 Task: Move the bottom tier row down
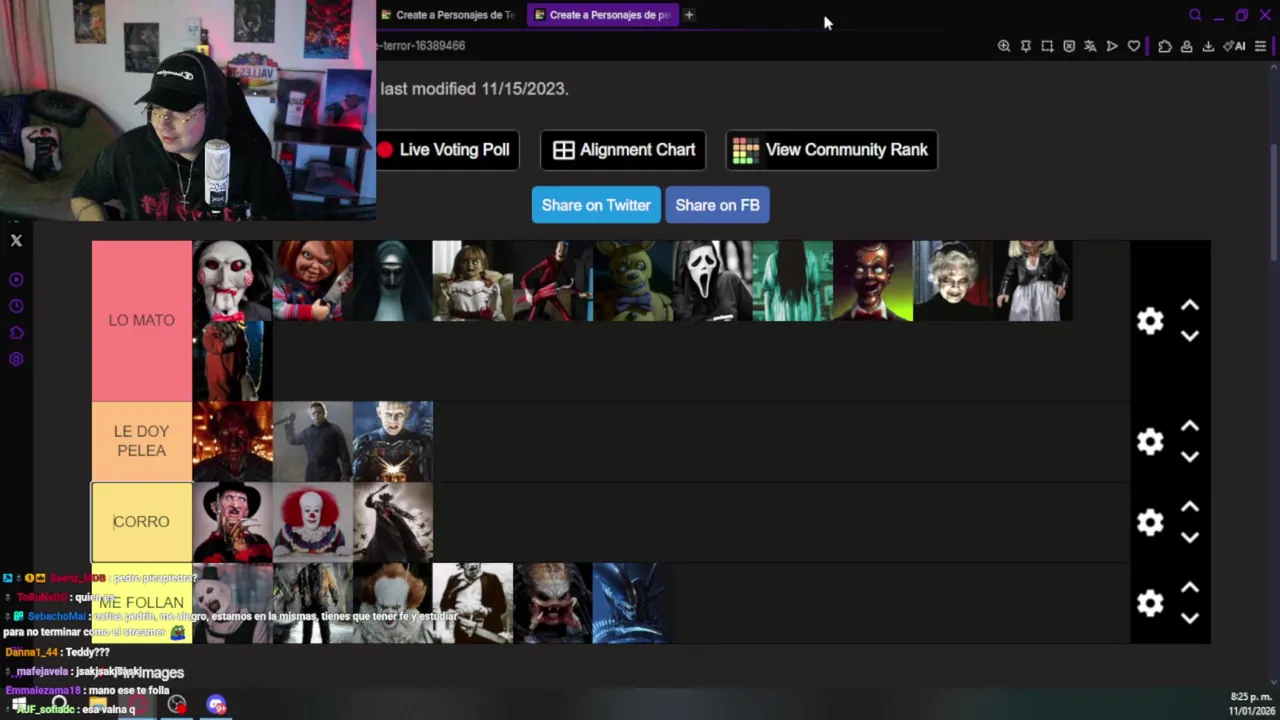click(1190, 619)
